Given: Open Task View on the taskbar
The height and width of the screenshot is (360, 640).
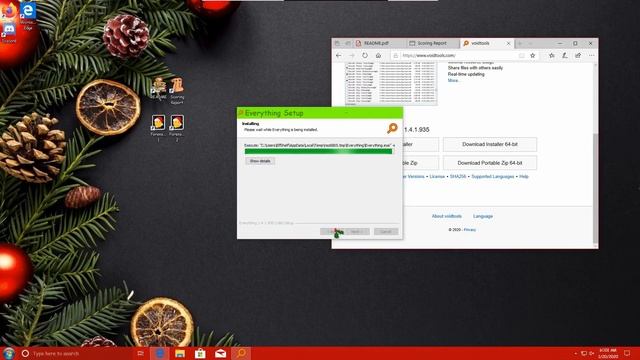Looking at the screenshot, I should click(x=140, y=353).
